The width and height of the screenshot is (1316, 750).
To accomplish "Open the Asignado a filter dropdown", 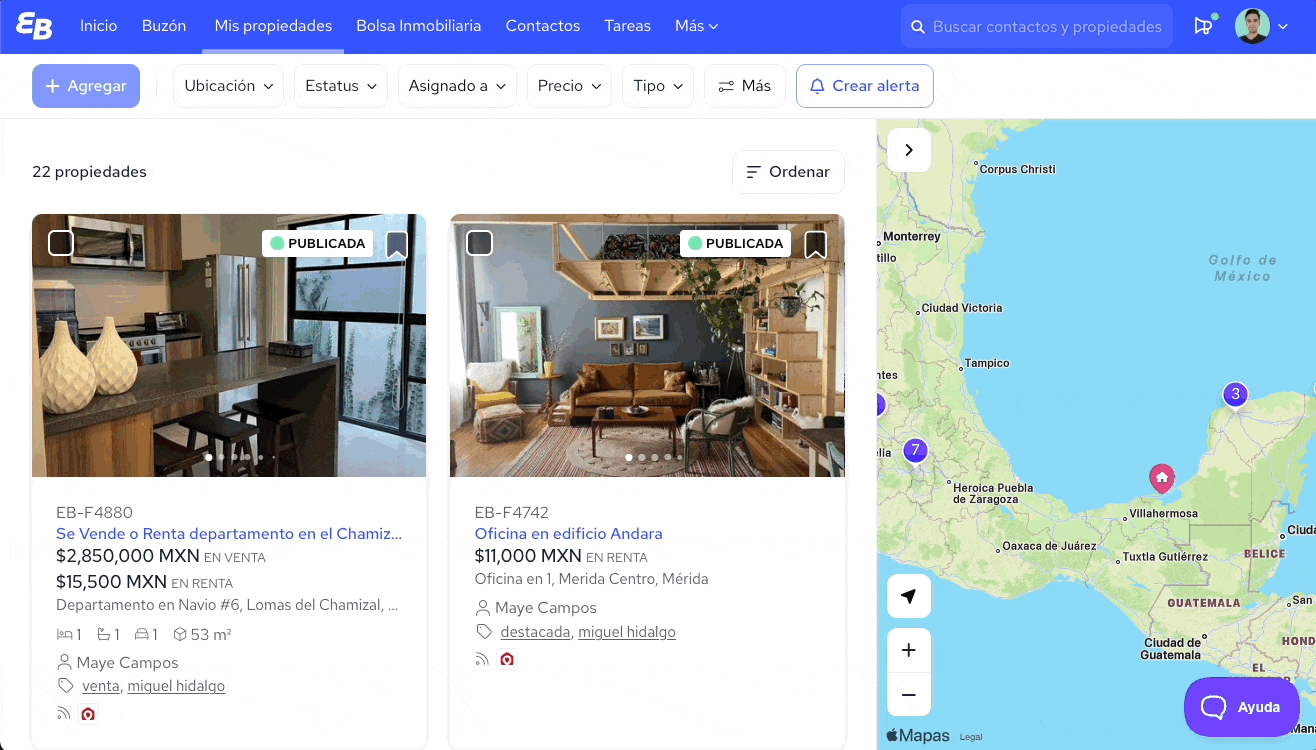I will [x=457, y=86].
